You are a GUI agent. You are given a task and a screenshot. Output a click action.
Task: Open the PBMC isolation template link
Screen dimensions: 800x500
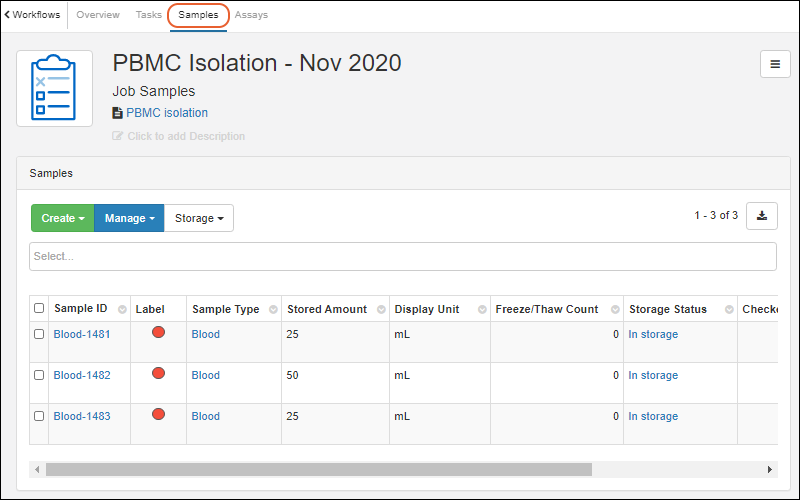coord(166,113)
